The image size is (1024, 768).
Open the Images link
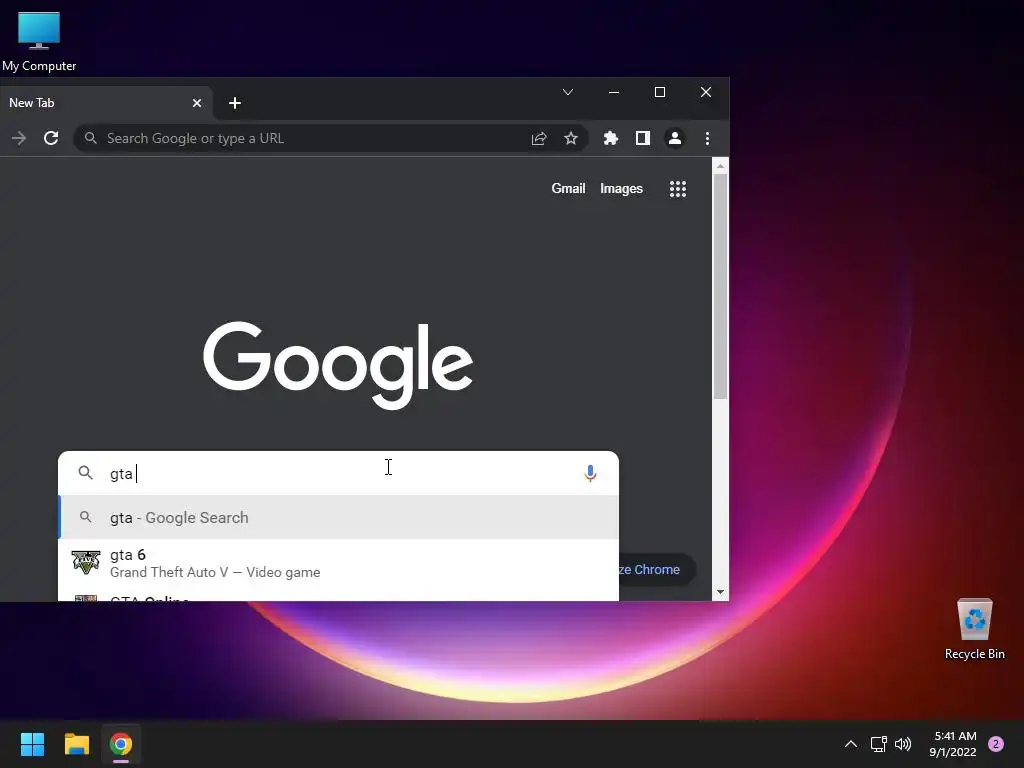pos(621,189)
